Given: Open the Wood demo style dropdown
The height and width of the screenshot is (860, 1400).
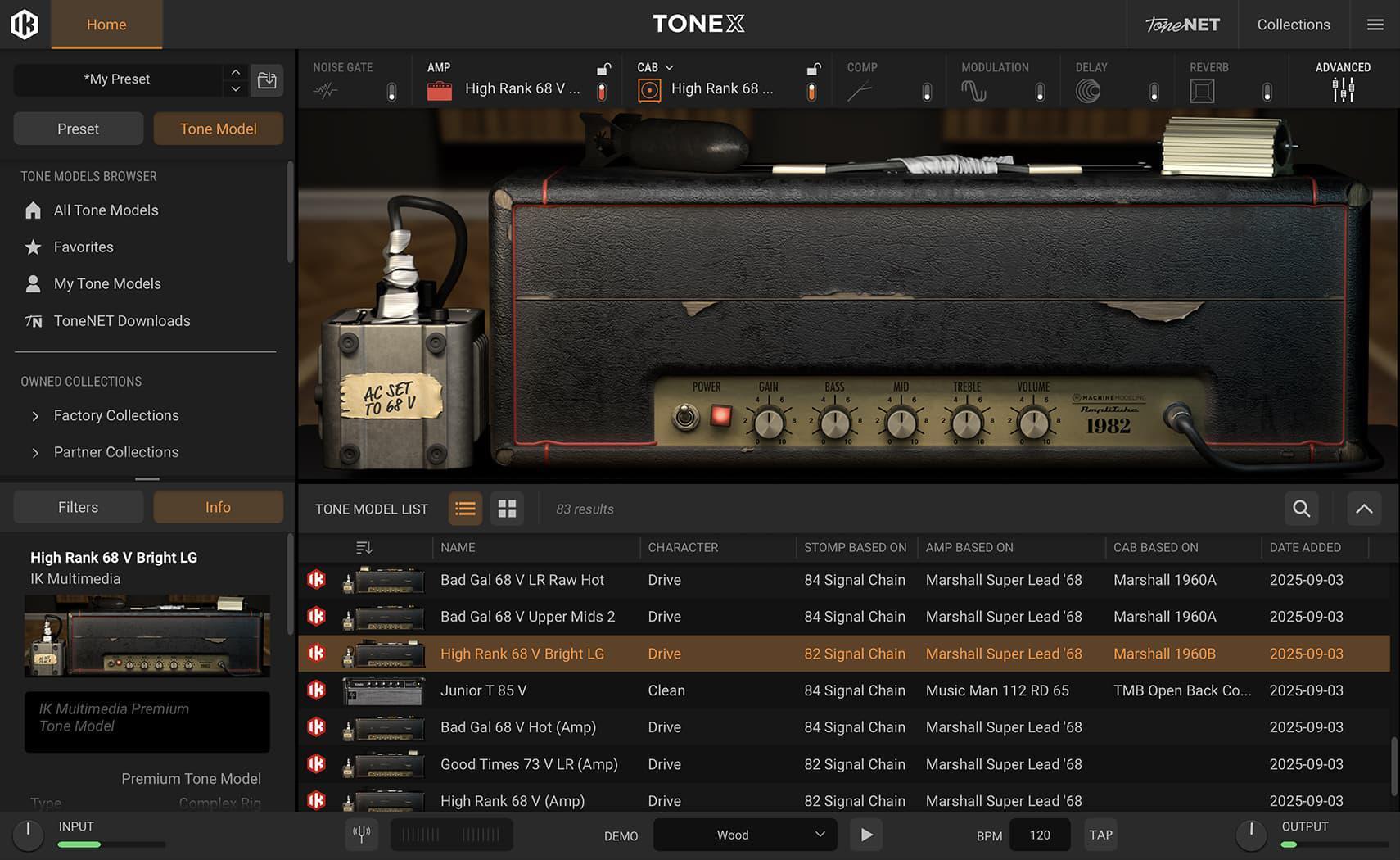Looking at the screenshot, I should pos(743,835).
